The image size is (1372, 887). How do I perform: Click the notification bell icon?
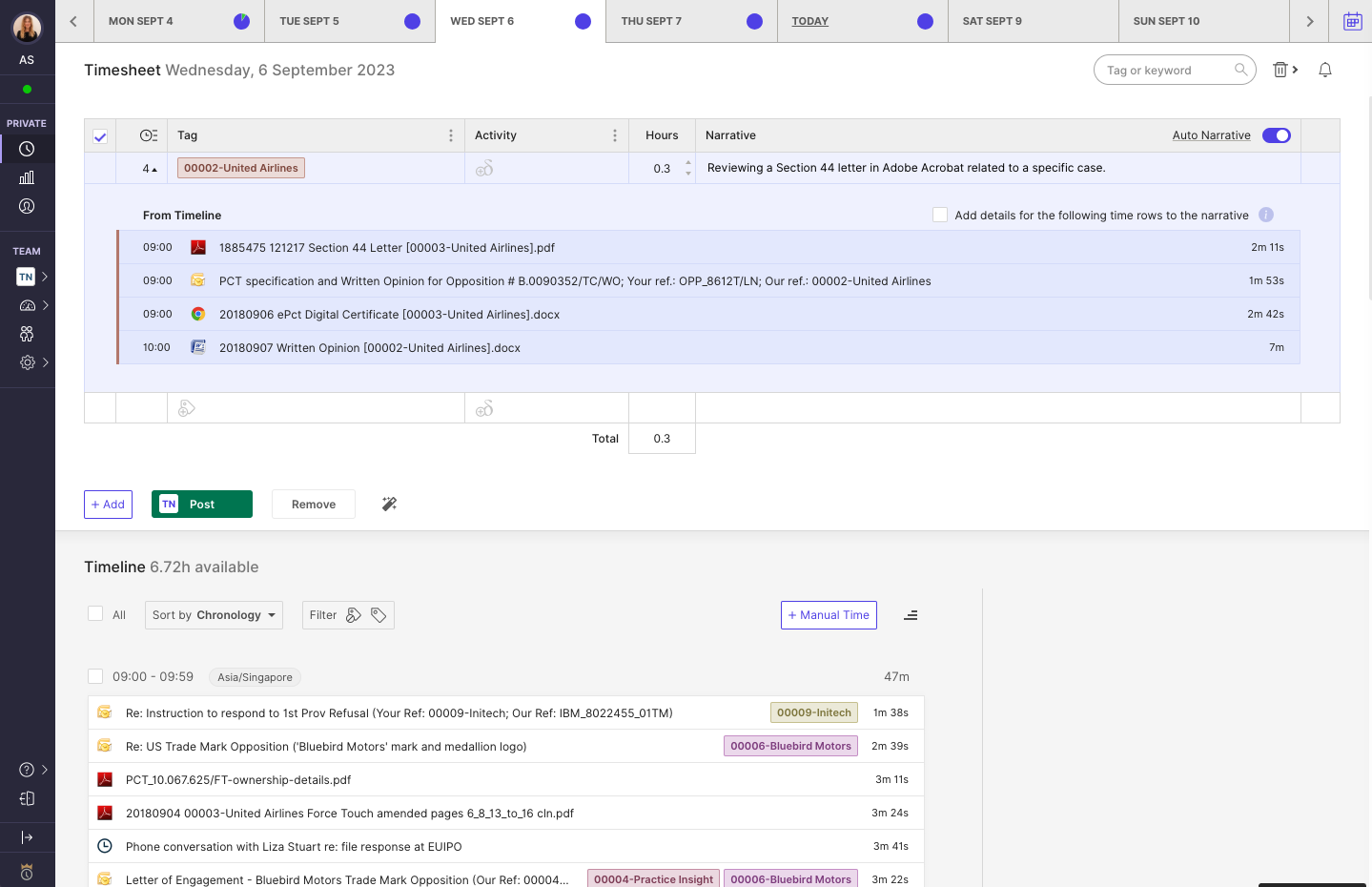[x=1324, y=69]
